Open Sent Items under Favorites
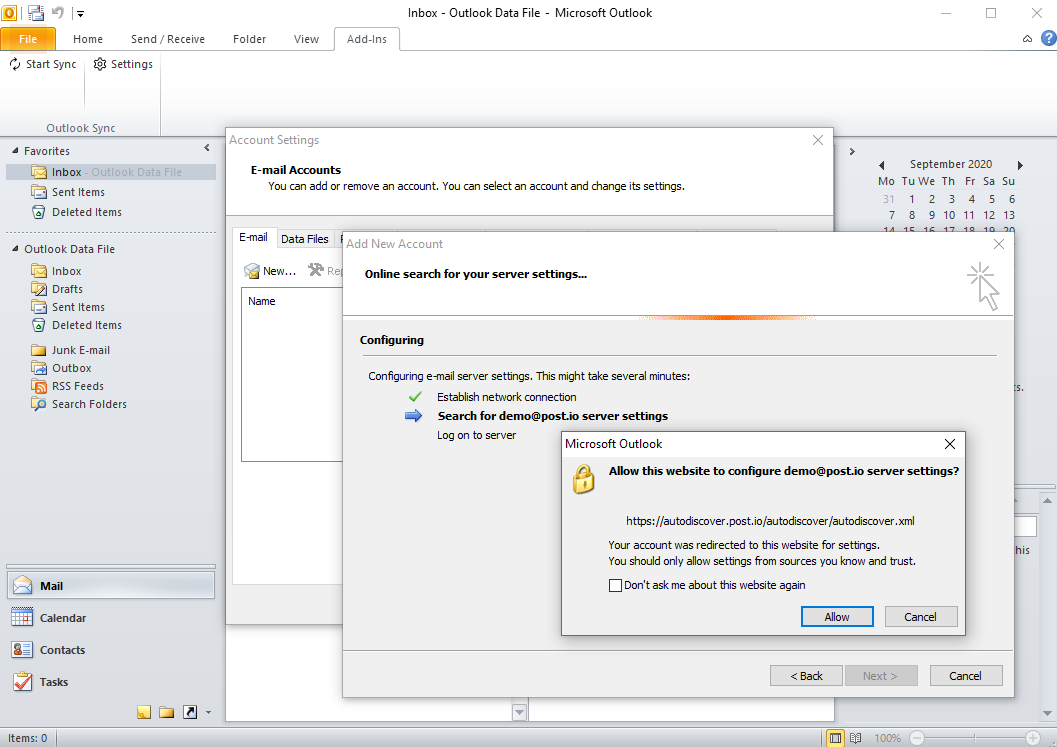This screenshot has height=747, width=1057. [x=78, y=192]
